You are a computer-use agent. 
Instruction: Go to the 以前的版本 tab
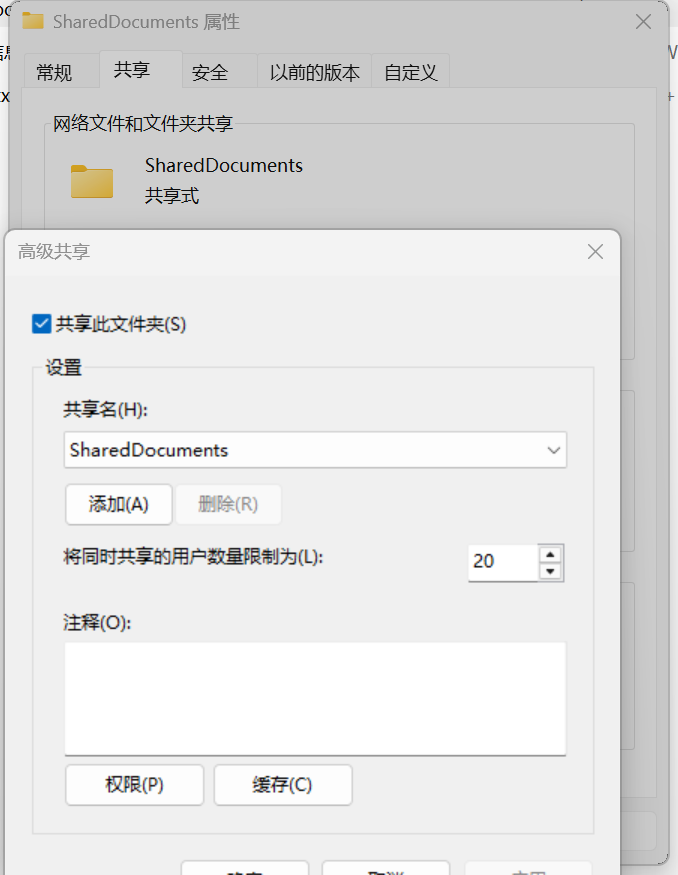point(314,72)
